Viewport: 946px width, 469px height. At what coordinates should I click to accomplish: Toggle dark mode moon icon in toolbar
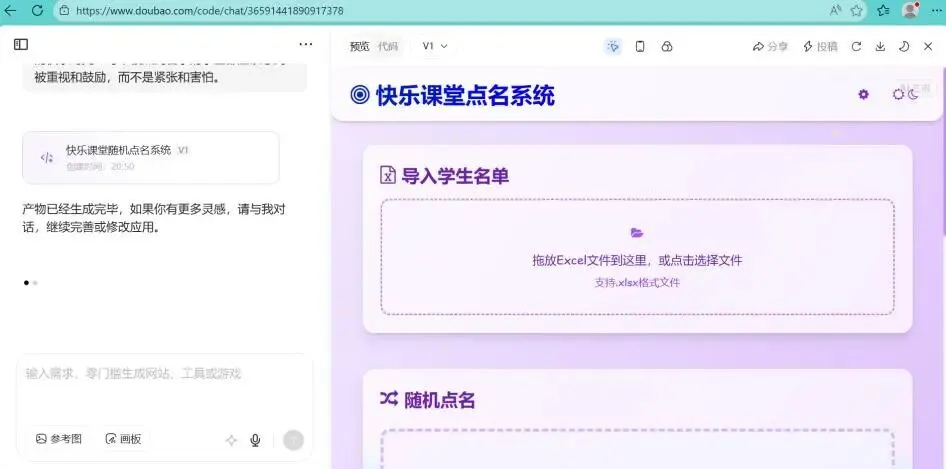pos(904,46)
